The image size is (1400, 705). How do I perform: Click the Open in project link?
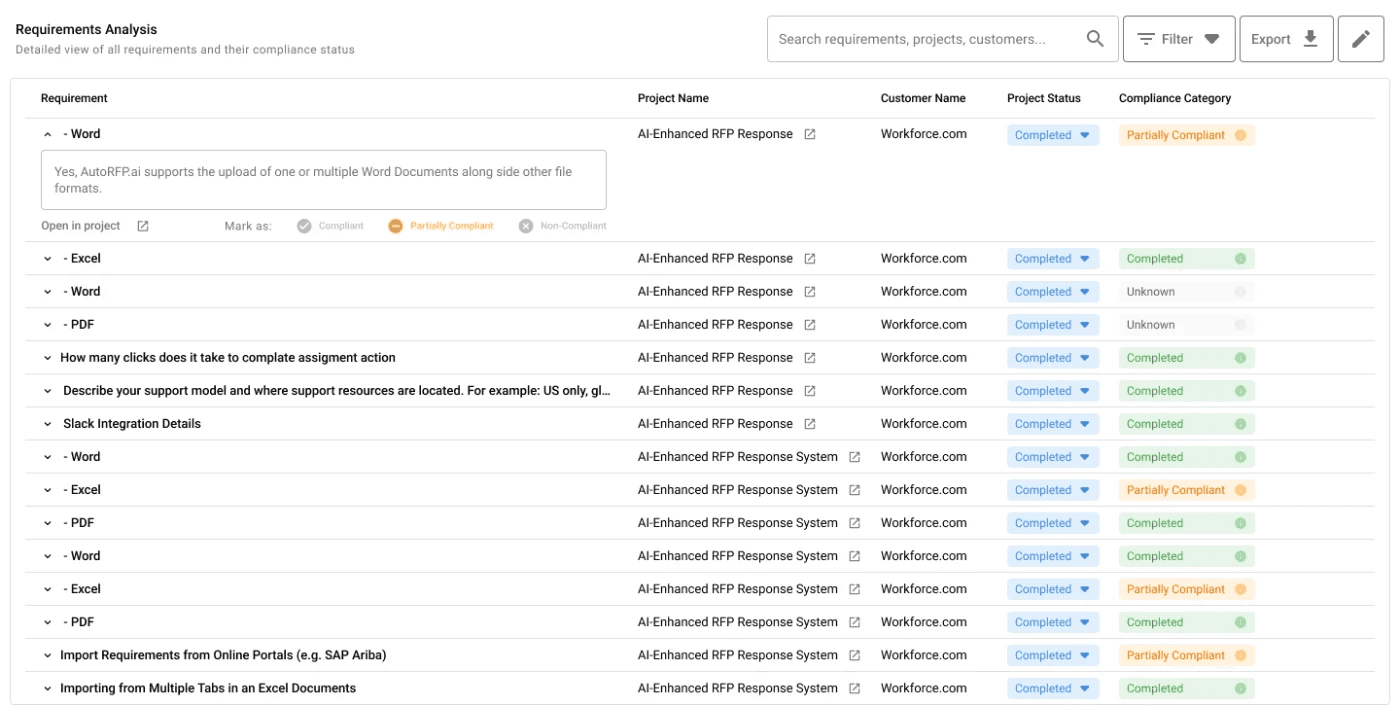pyautogui.click(x=81, y=226)
